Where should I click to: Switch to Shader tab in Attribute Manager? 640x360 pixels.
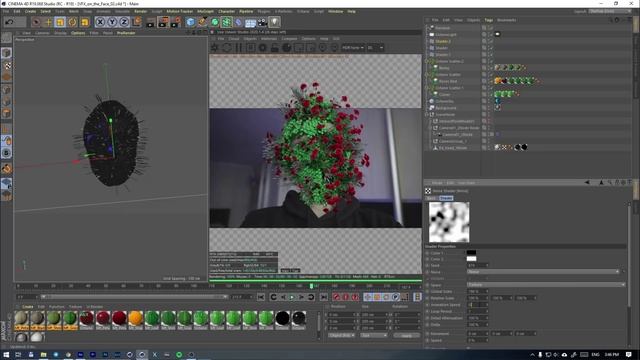pos(446,198)
